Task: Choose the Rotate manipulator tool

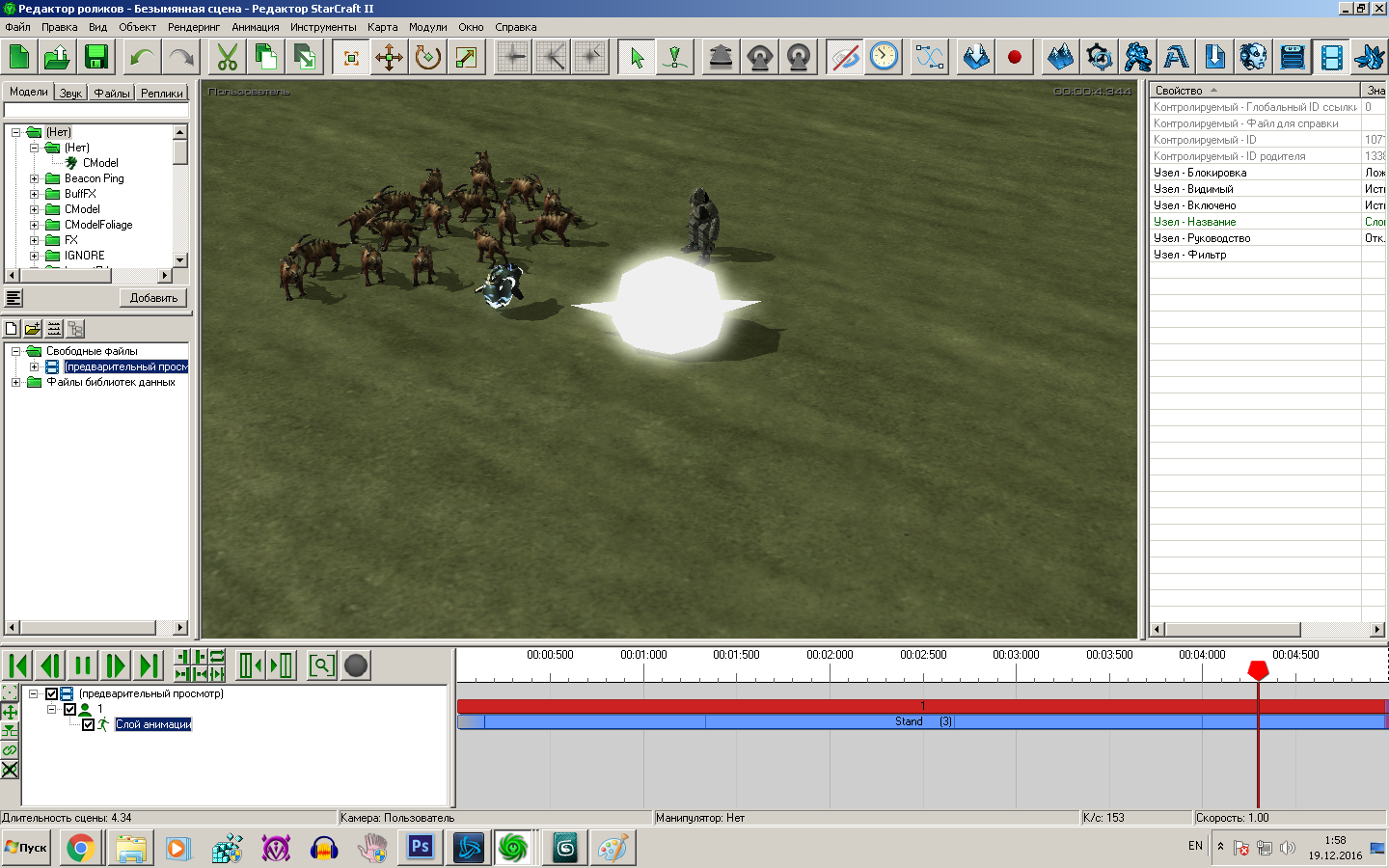Action: click(428, 57)
